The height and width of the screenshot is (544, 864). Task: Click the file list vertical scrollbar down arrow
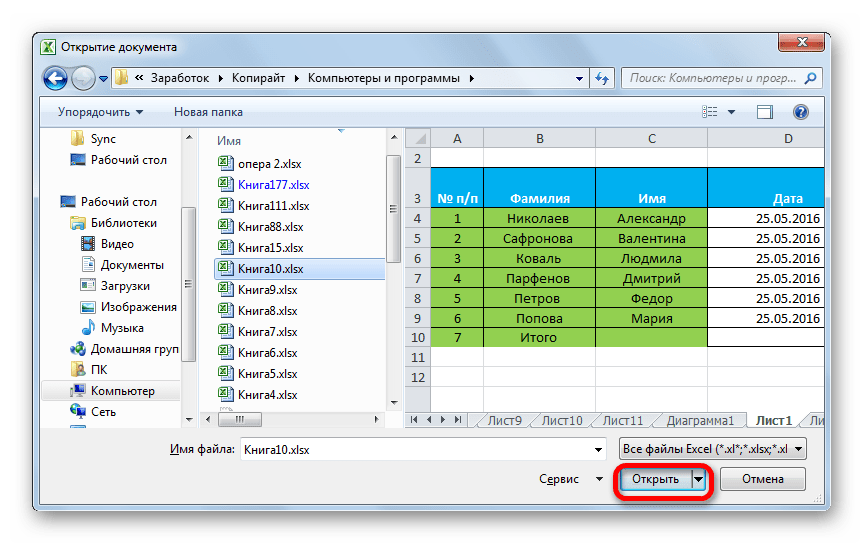click(x=393, y=403)
